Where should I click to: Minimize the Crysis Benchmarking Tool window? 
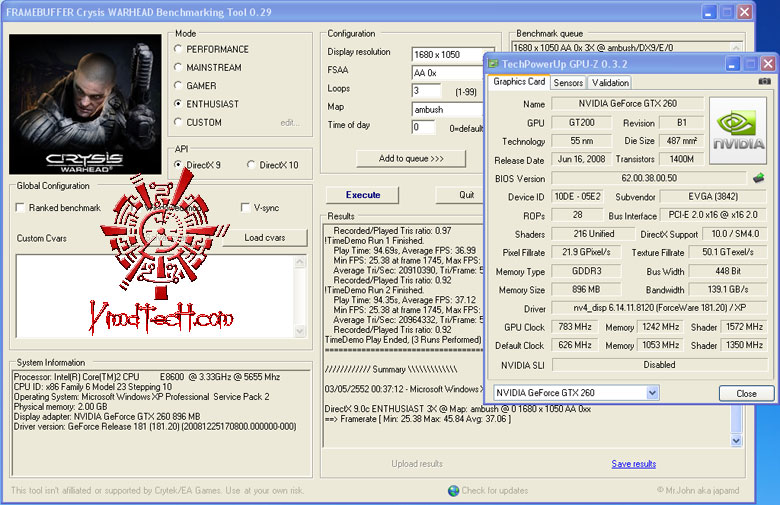click(709, 12)
